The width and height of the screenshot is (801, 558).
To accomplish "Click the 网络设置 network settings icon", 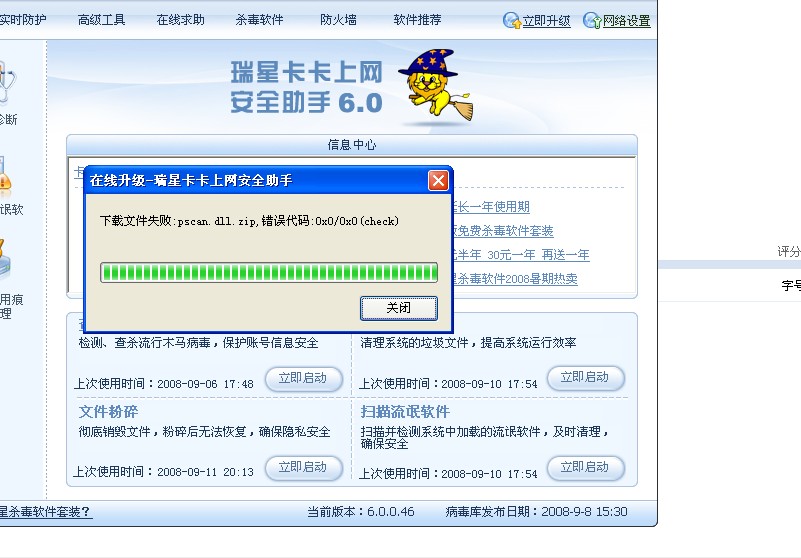I will (x=592, y=20).
